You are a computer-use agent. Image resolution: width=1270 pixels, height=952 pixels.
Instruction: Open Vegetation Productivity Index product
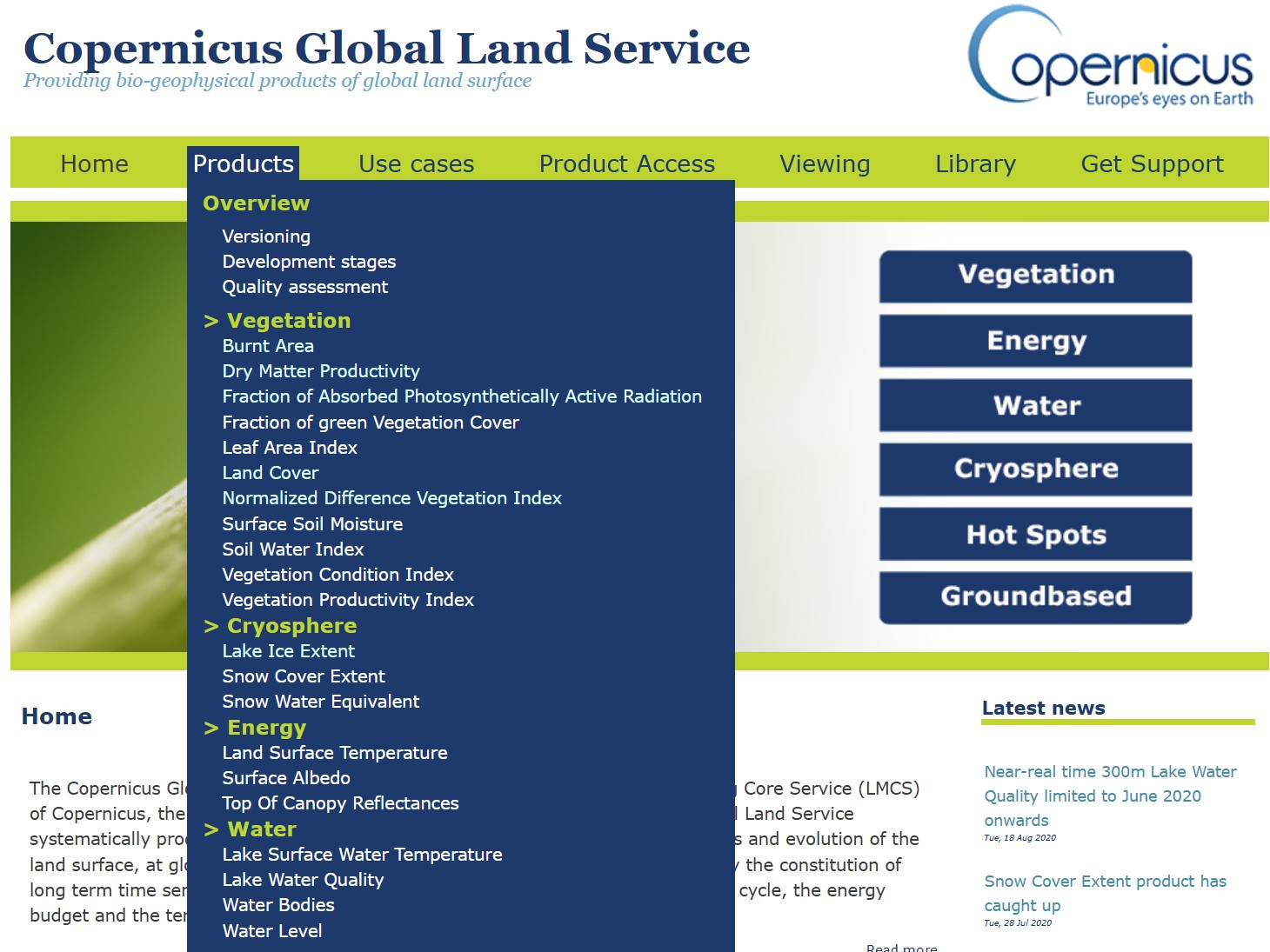point(348,600)
